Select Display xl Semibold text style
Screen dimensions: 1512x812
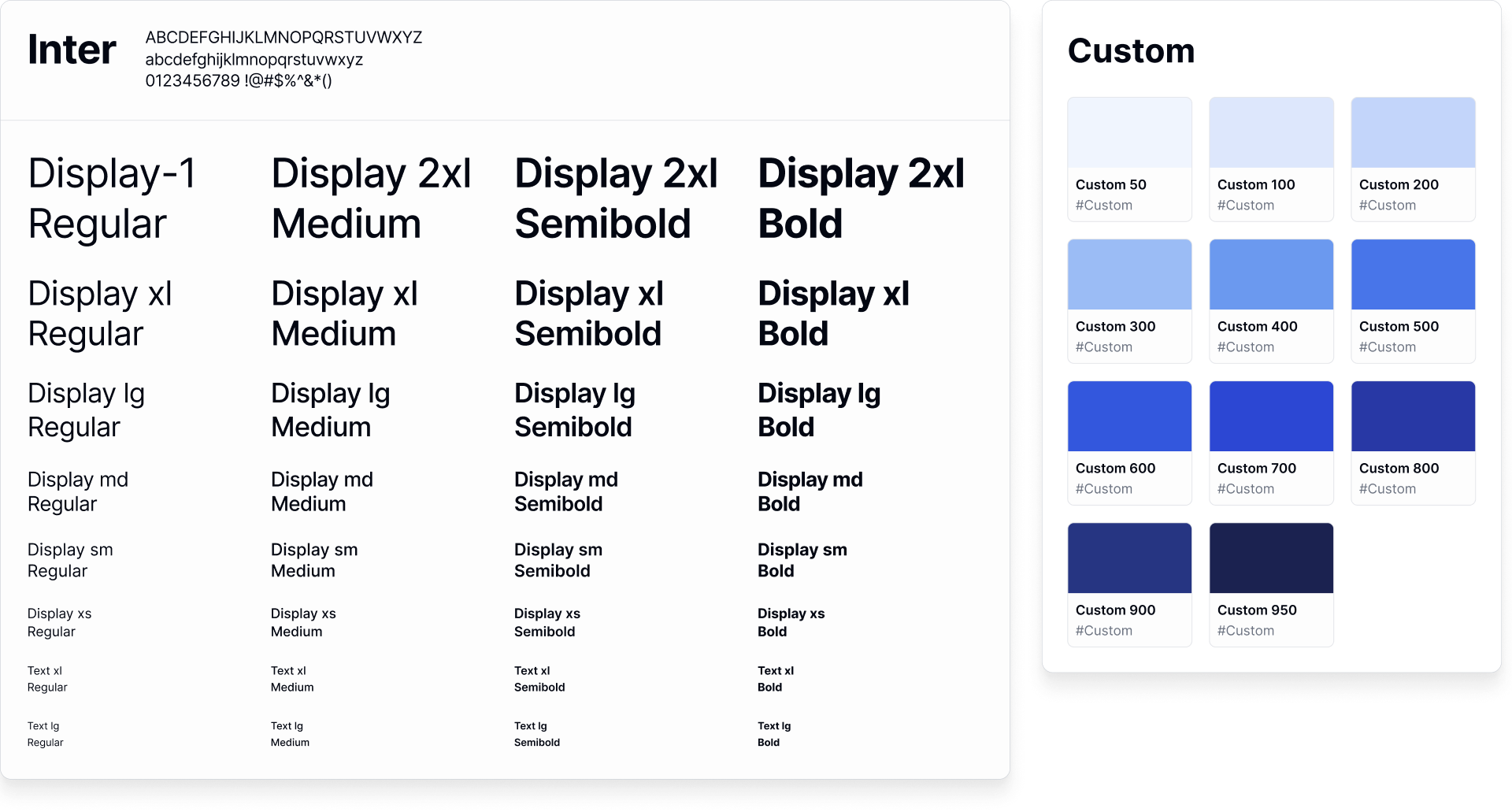[588, 313]
